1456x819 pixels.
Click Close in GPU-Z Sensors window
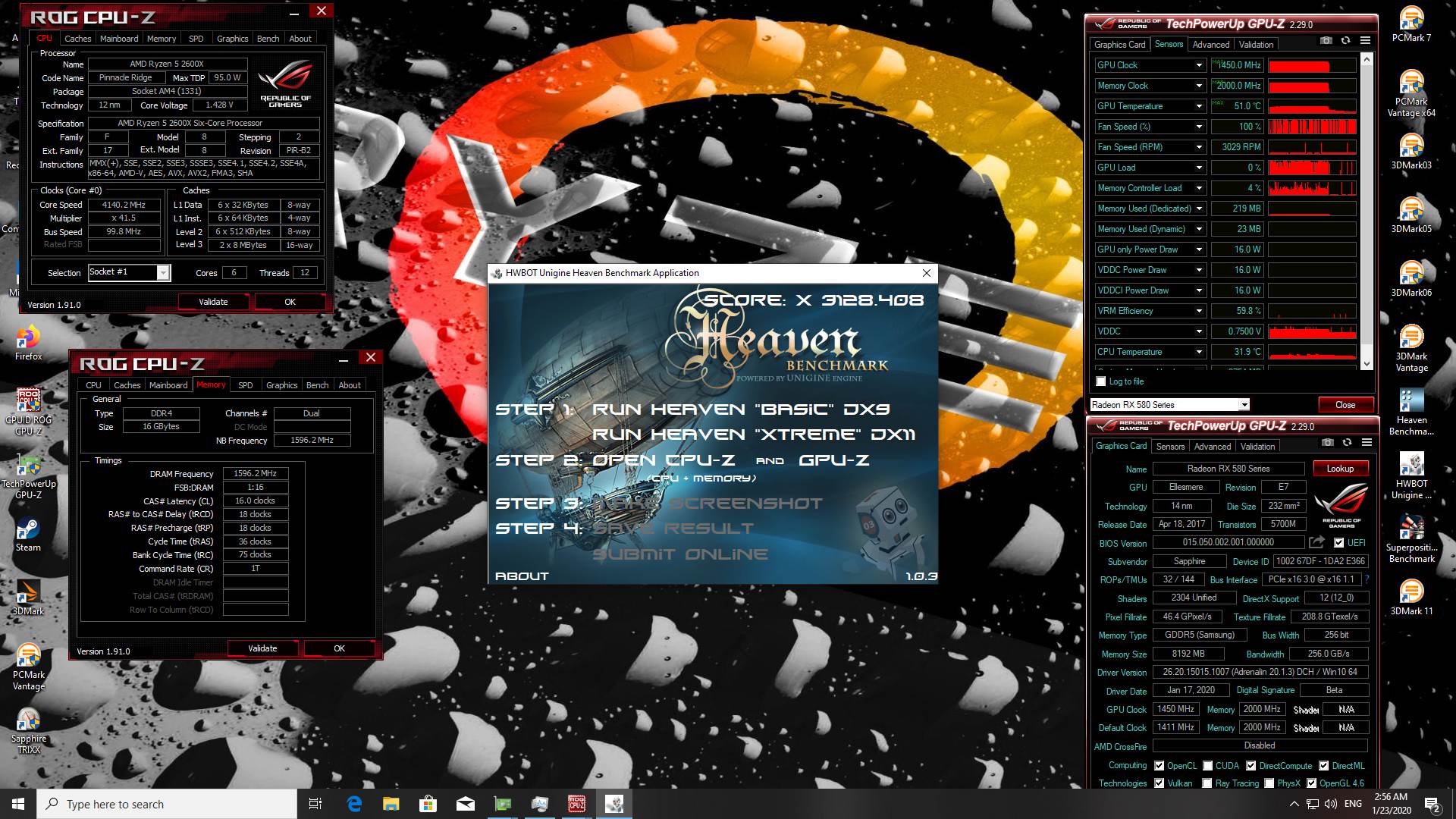[x=1345, y=405]
